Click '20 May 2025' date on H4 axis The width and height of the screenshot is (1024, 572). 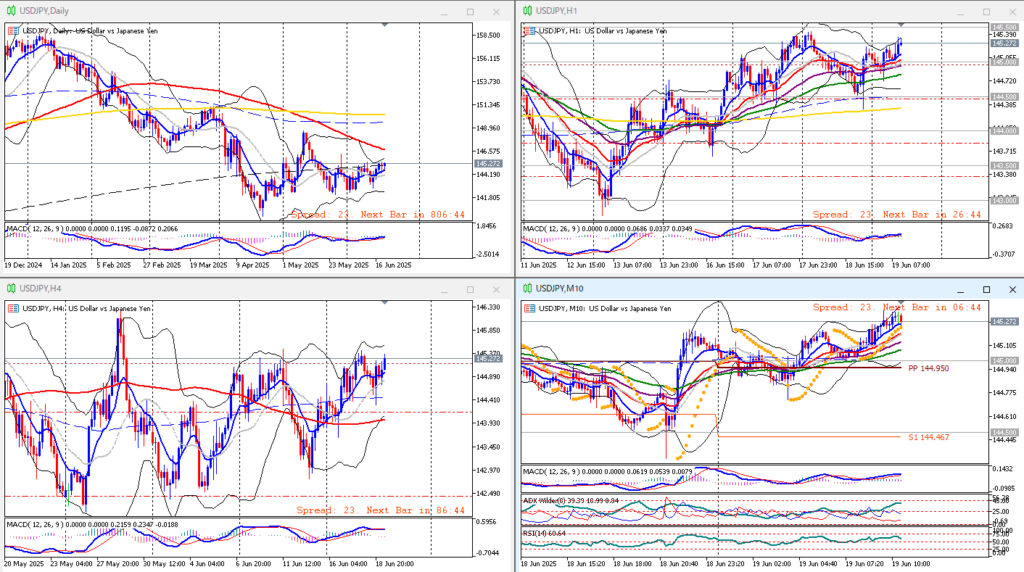click(x=23, y=563)
